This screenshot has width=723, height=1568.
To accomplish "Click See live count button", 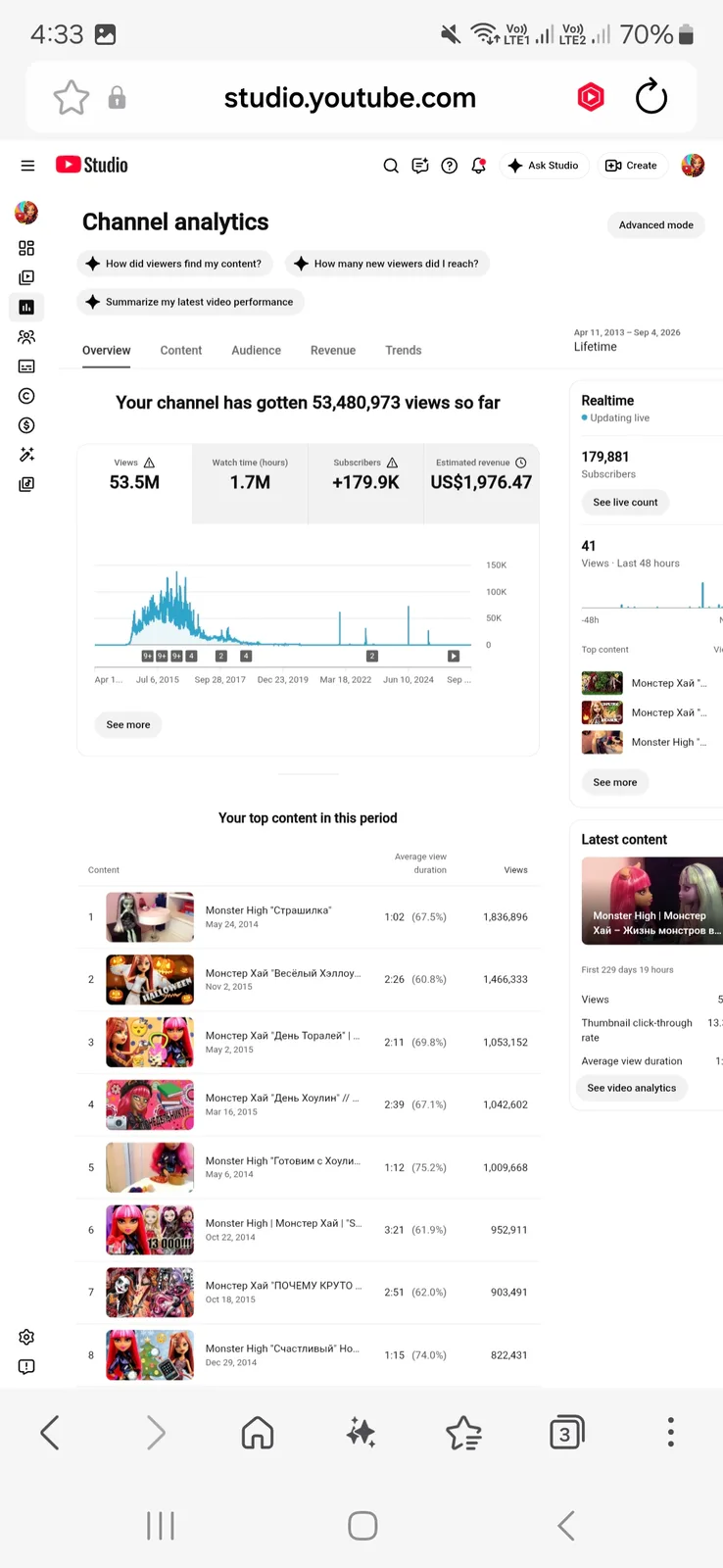I will click(x=625, y=503).
